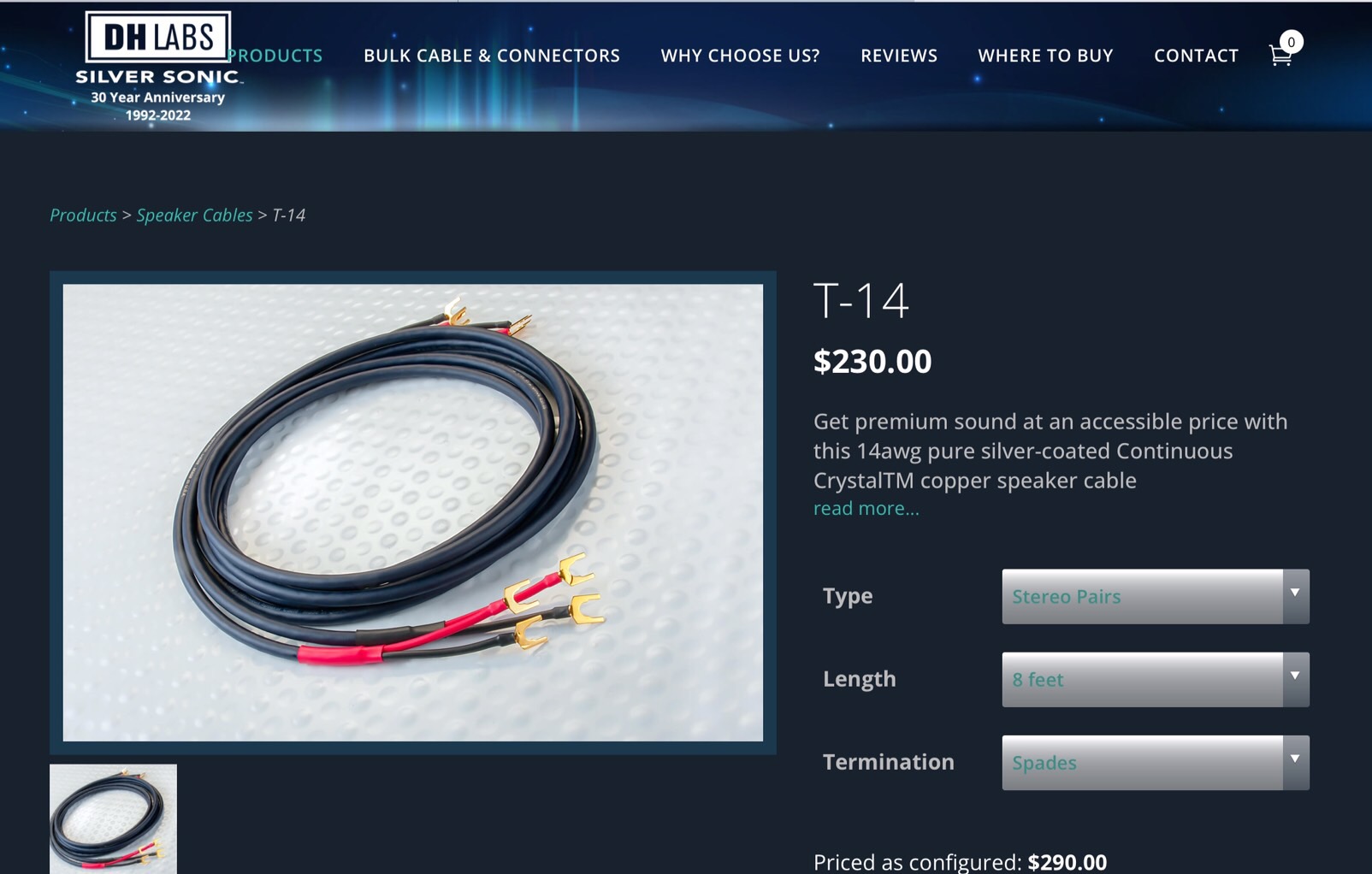
Task: Open the Contact page
Action: 1196,56
